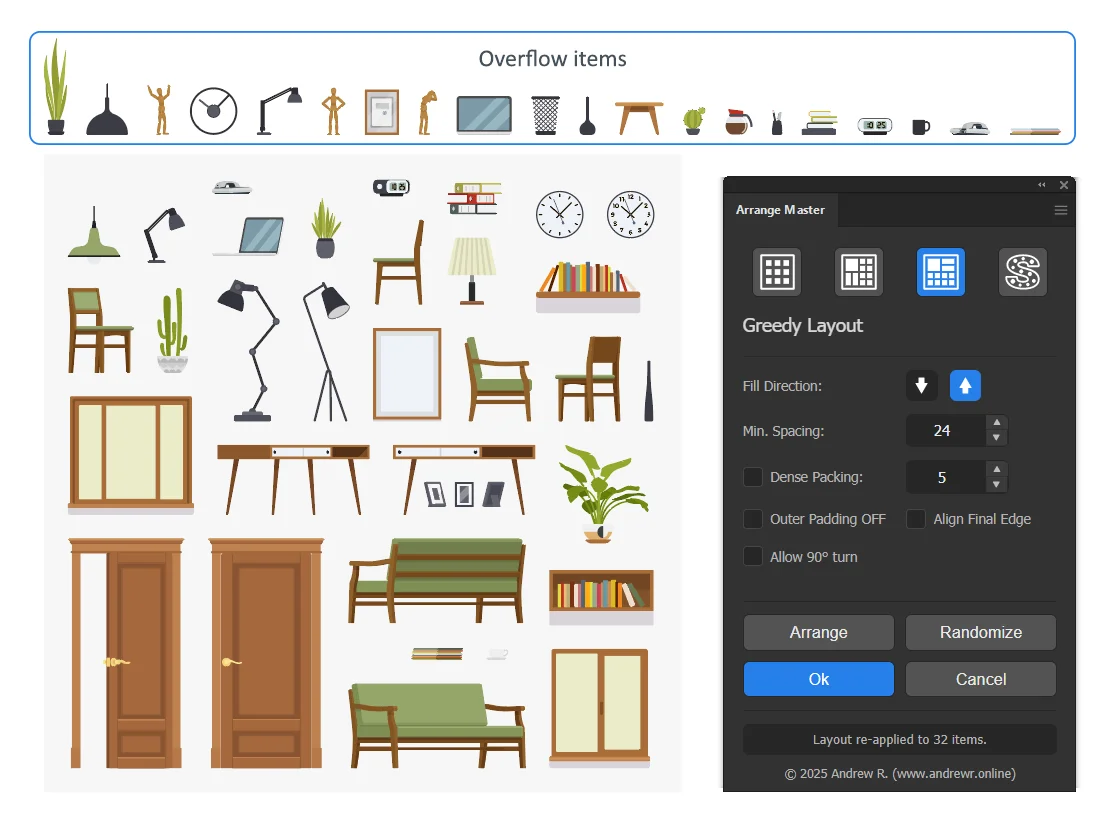Select the S-shaped dotted layout icon

tap(1023, 272)
